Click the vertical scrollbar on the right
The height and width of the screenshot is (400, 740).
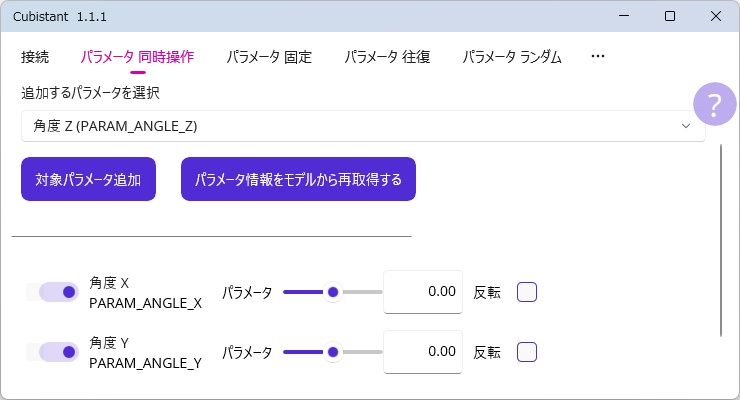(721, 240)
